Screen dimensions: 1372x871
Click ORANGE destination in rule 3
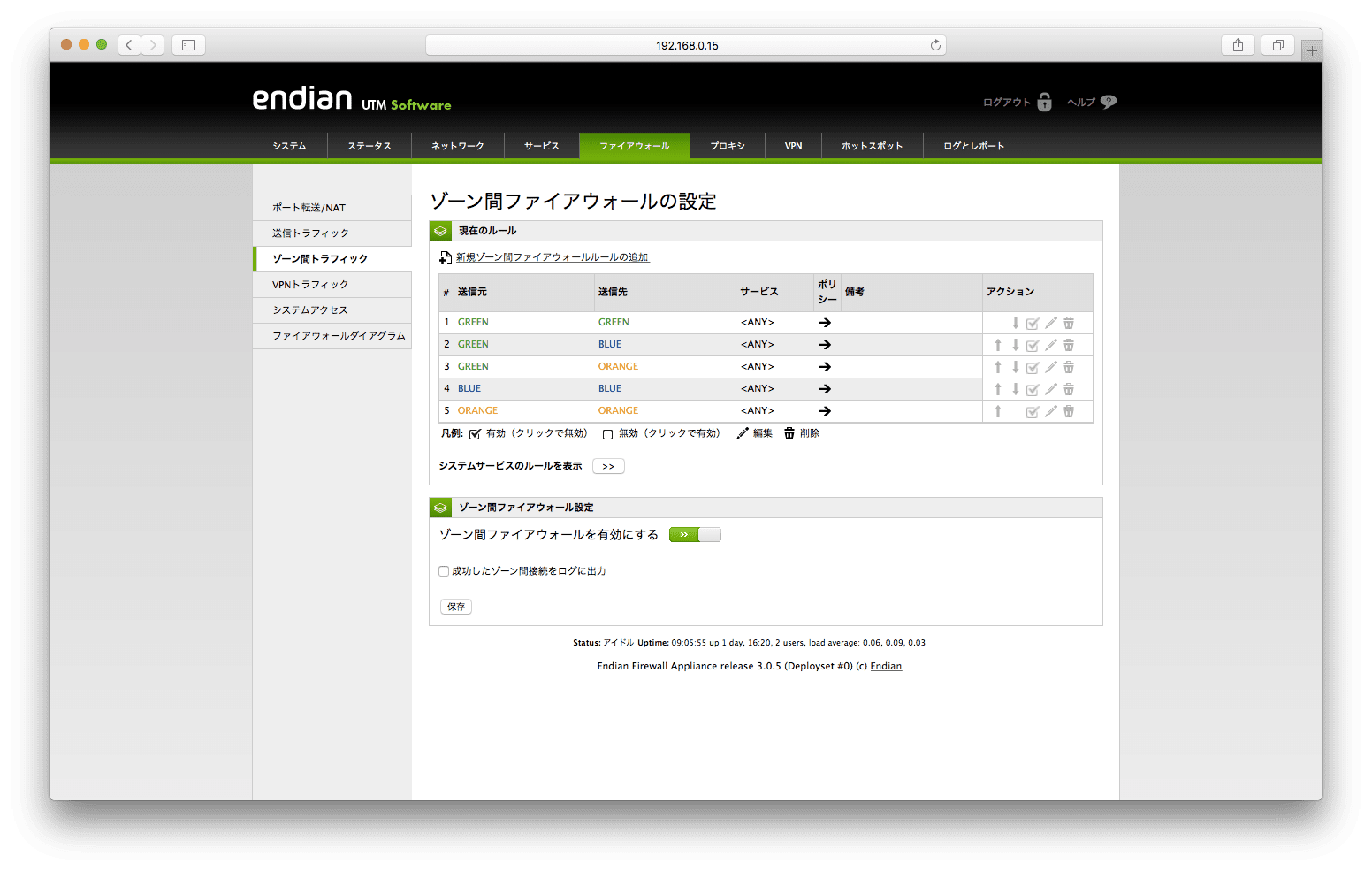[x=618, y=366]
